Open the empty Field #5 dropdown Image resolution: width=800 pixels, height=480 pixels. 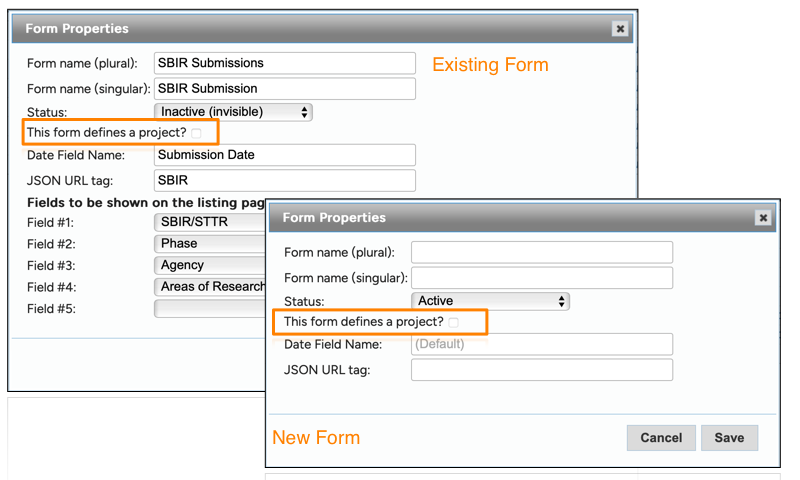point(210,309)
